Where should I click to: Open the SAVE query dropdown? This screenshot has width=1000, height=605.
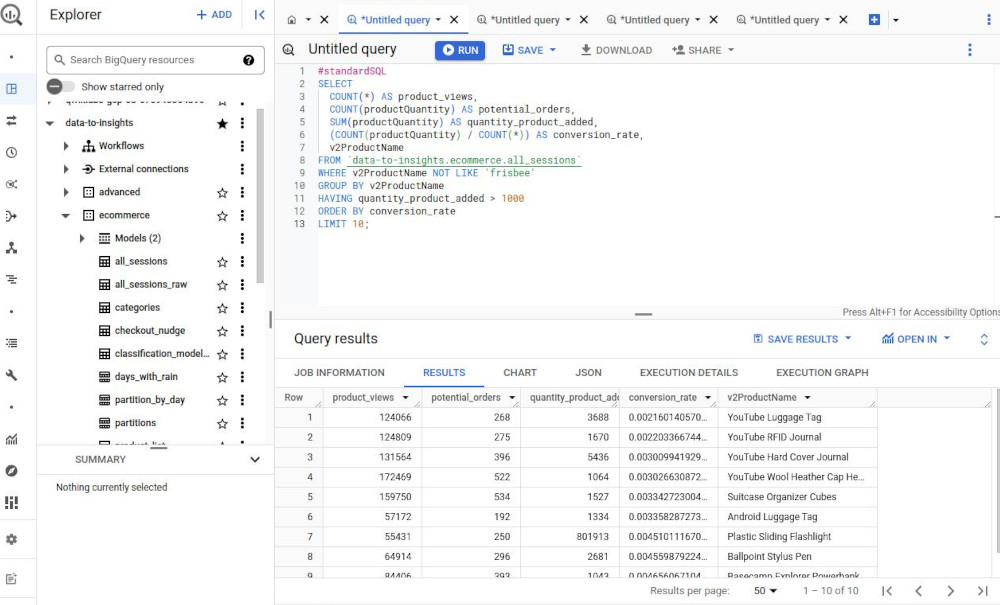[x=529, y=50]
